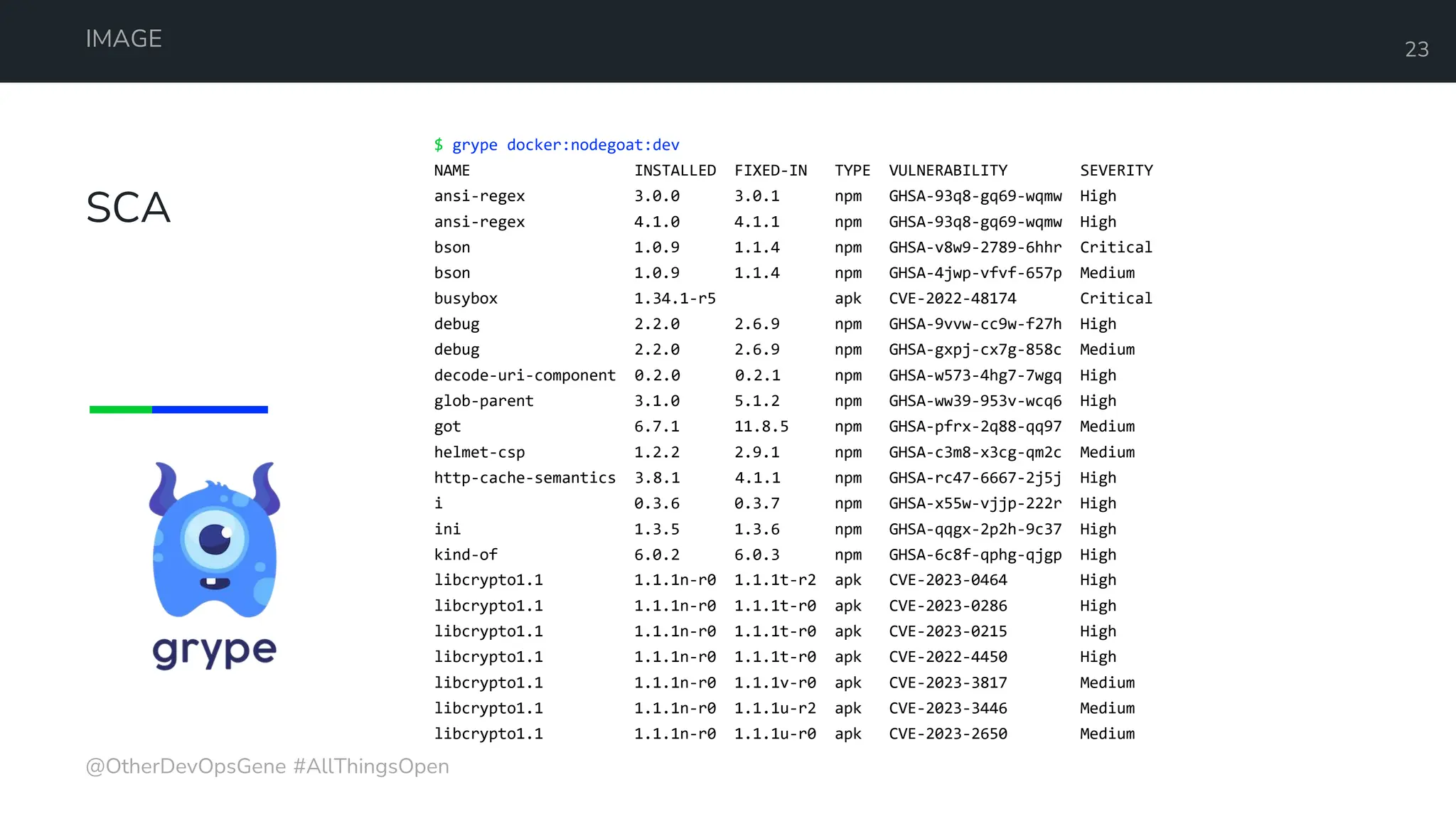Viewport: 1456px width, 819px height.
Task: Click the kind-of package name
Action: [466, 555]
